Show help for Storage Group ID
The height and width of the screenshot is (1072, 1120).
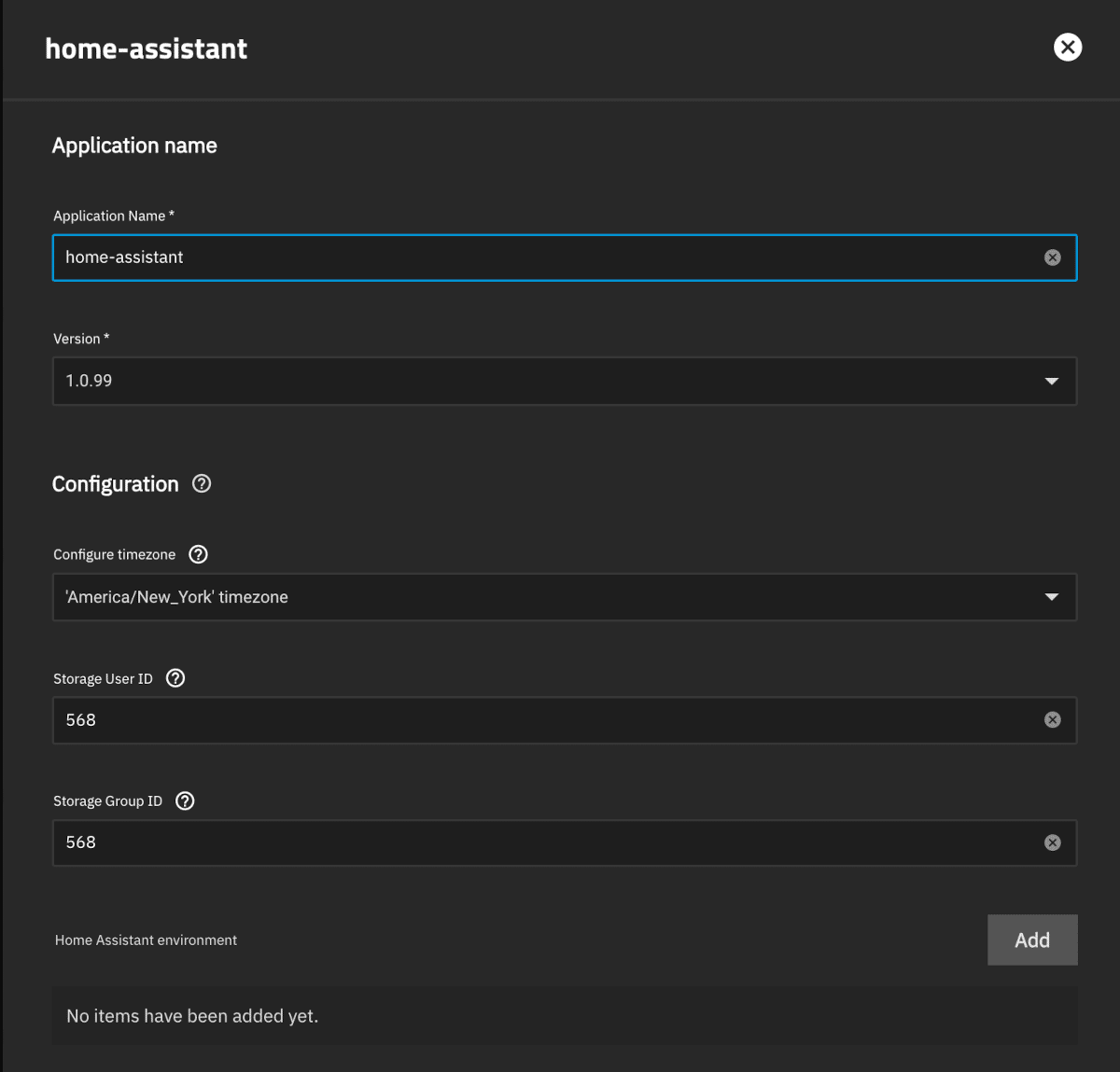click(x=185, y=801)
